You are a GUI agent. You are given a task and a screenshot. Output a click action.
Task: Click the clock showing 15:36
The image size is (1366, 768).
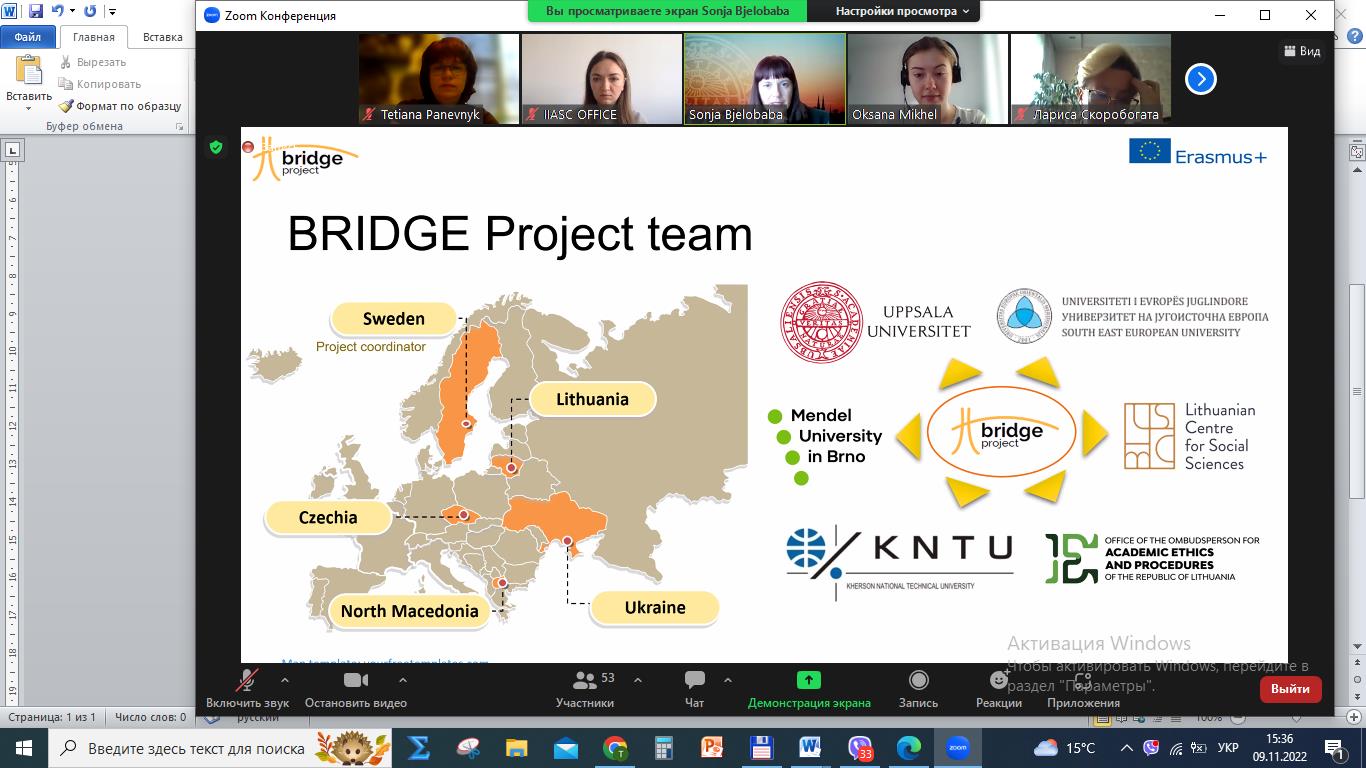point(1280,739)
